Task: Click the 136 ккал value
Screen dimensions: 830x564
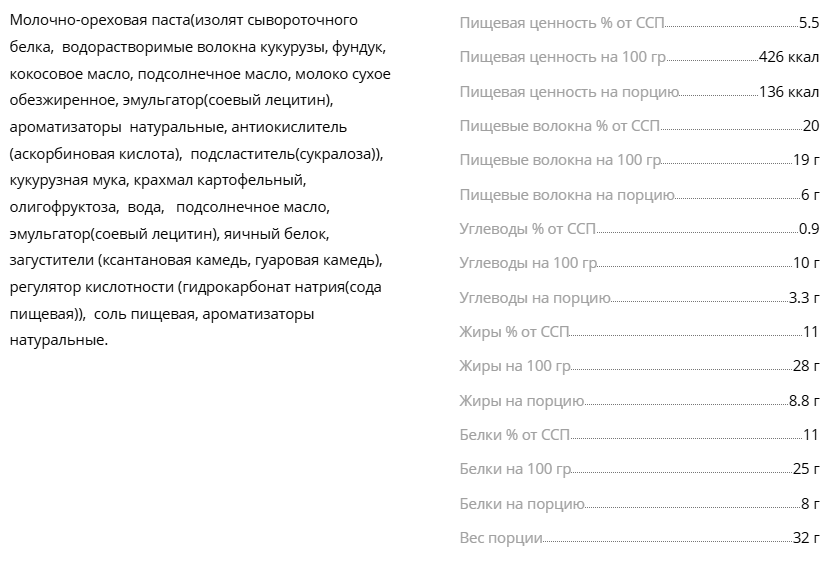Action: tap(789, 92)
